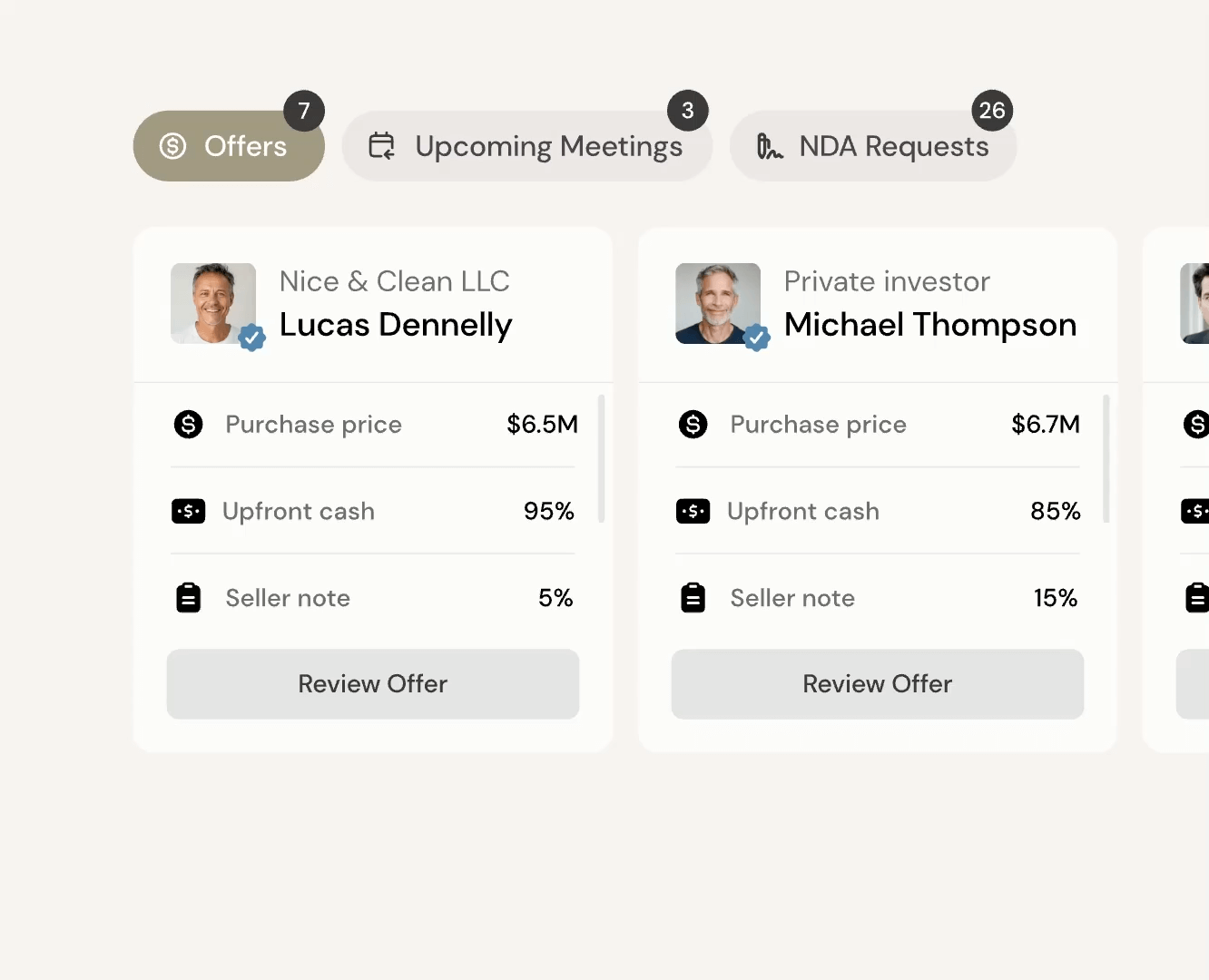Click the 26 badge on NDA Requests
The image size is (1209, 980).
[x=992, y=111]
